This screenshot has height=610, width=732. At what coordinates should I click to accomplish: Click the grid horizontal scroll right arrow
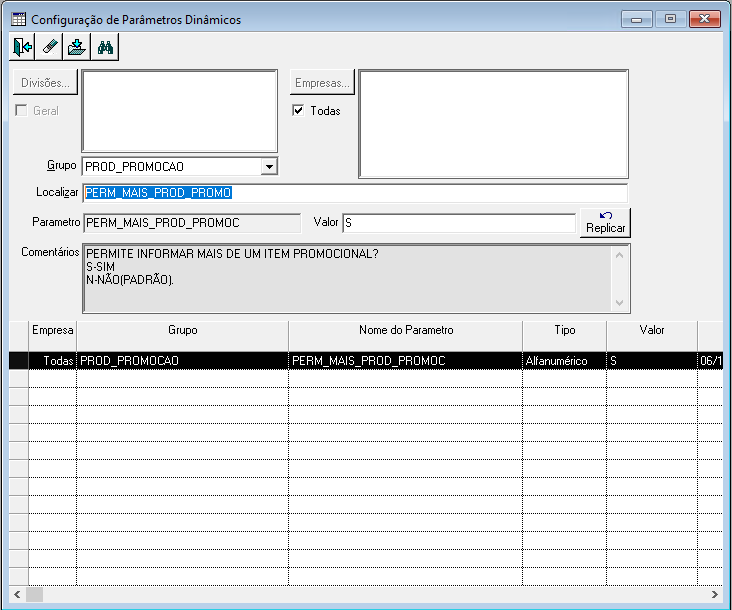tap(715, 594)
